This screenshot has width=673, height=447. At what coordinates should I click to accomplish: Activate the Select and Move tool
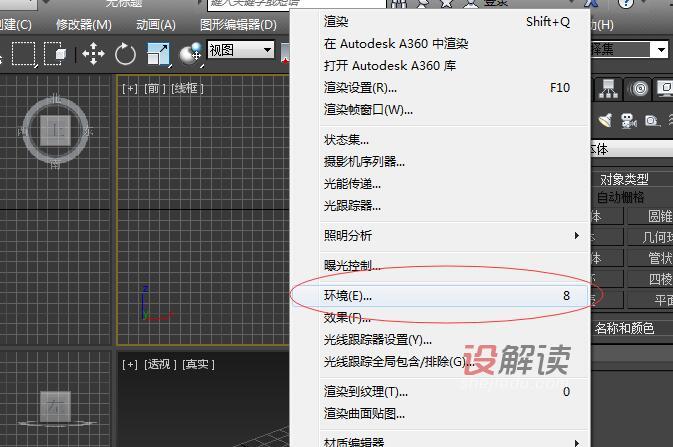click(x=93, y=54)
